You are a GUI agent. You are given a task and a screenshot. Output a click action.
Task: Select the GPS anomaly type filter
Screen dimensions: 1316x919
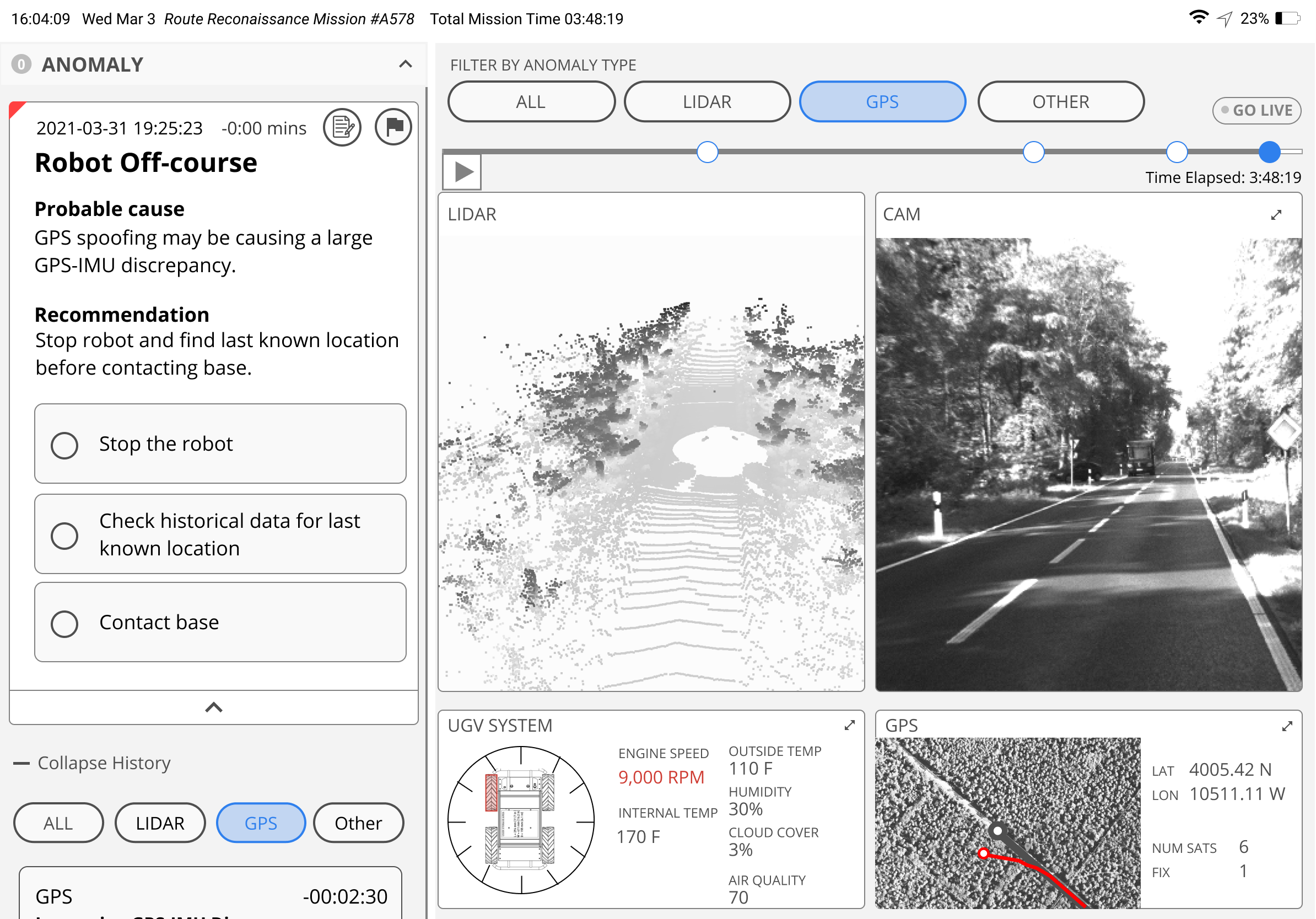point(883,102)
